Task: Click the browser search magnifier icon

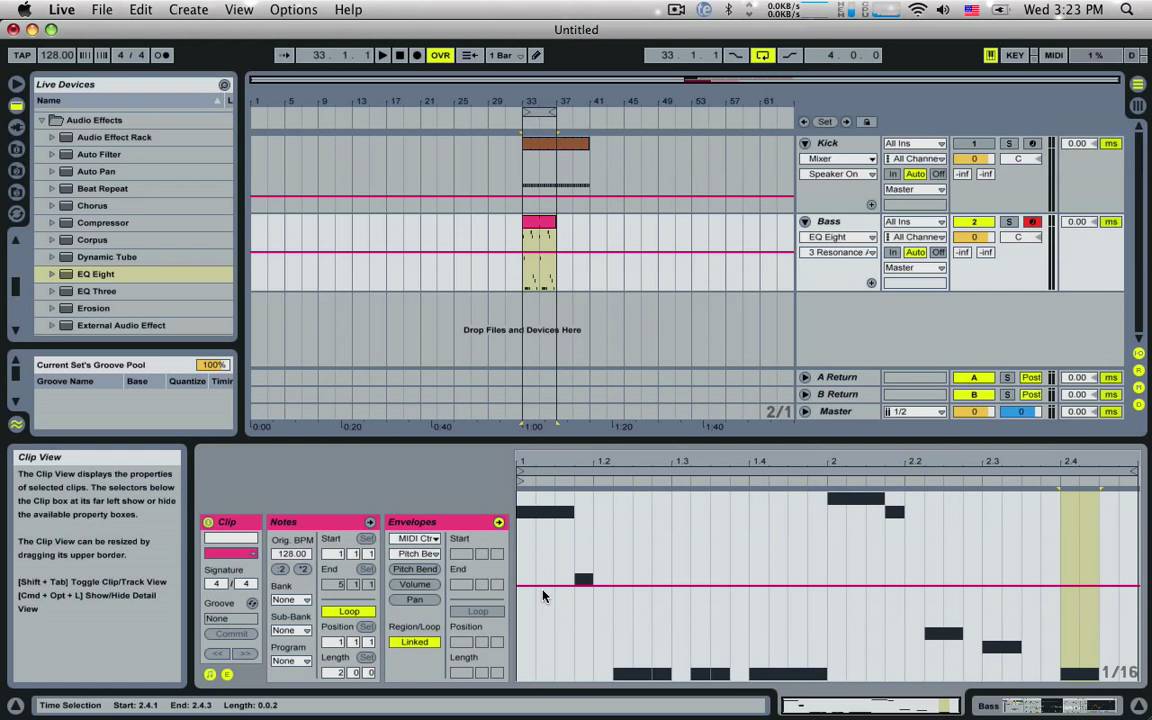Action: click(224, 84)
